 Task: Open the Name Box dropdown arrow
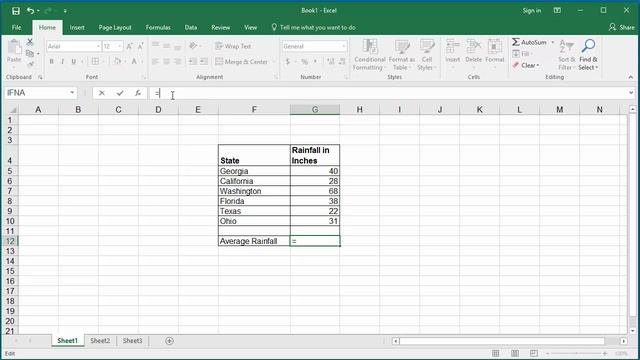[72, 93]
